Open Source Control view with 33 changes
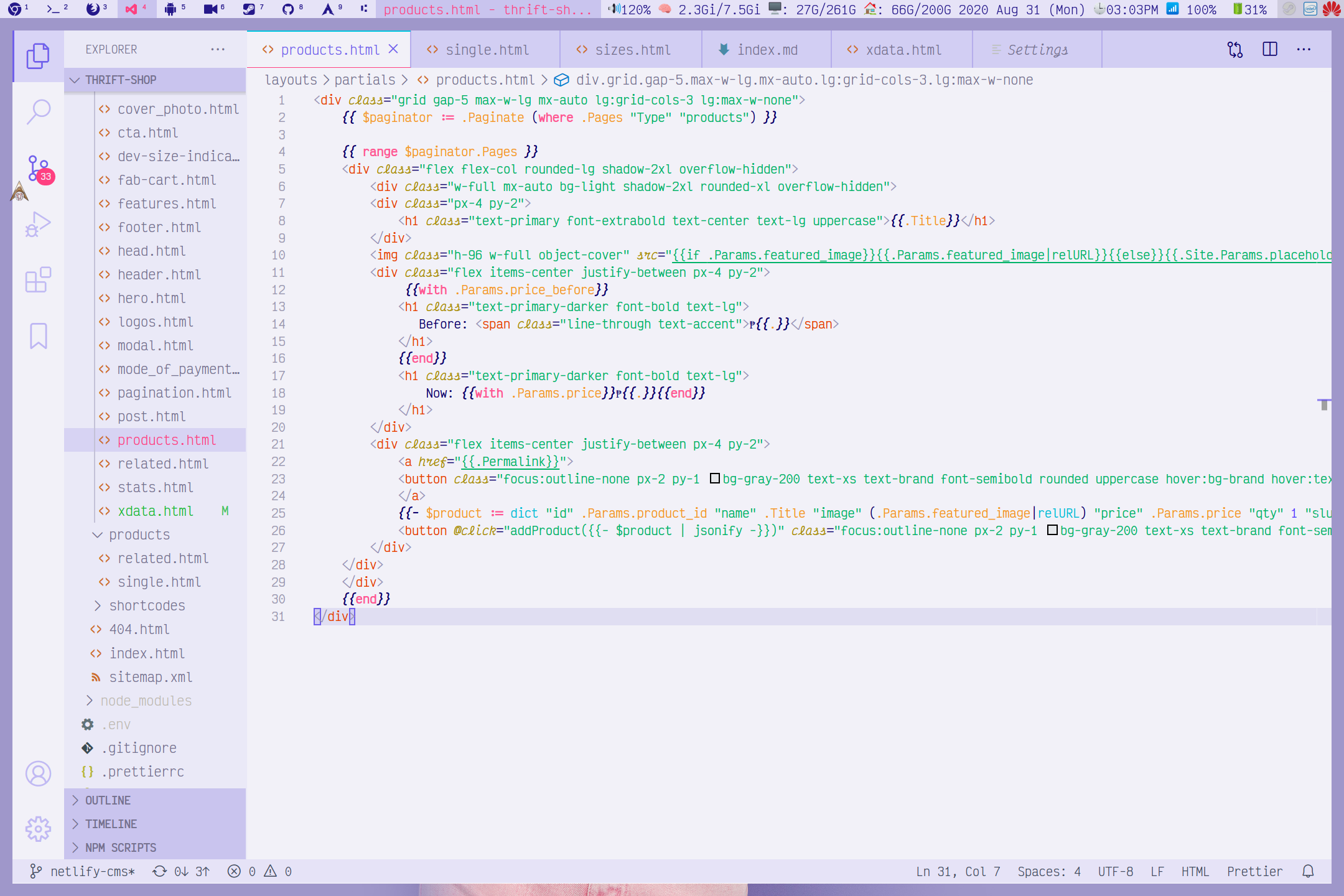1344x896 pixels. tap(39, 169)
